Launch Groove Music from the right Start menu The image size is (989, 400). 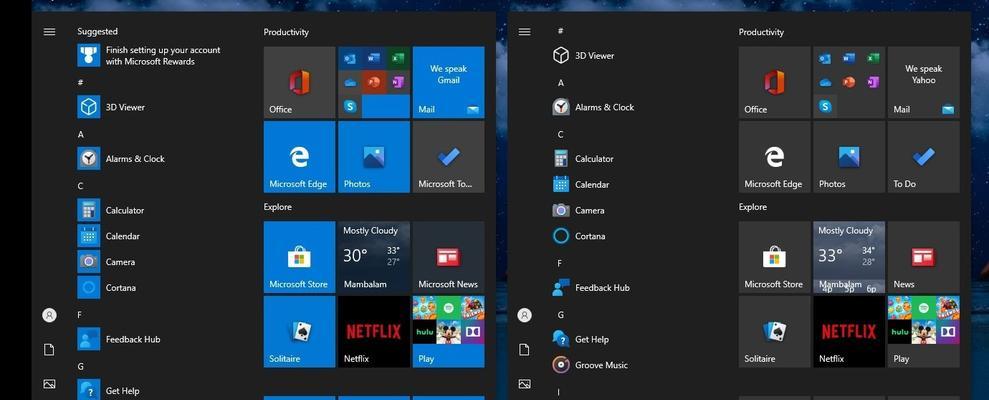[x=590, y=365]
